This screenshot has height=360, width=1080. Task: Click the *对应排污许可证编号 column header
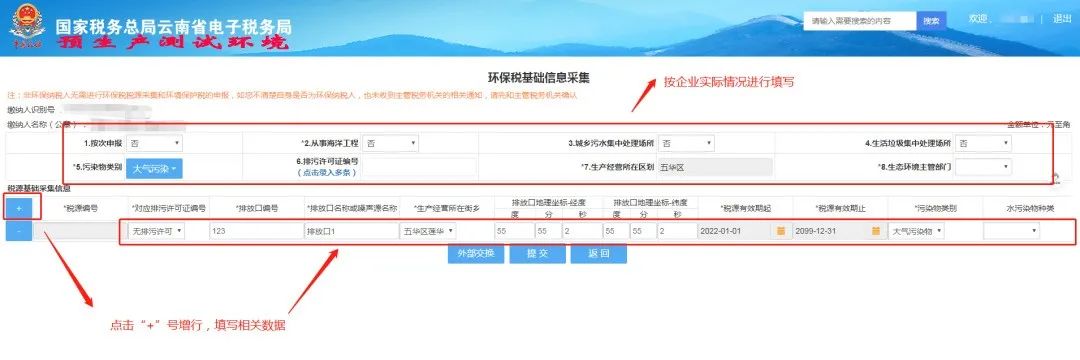[168, 208]
